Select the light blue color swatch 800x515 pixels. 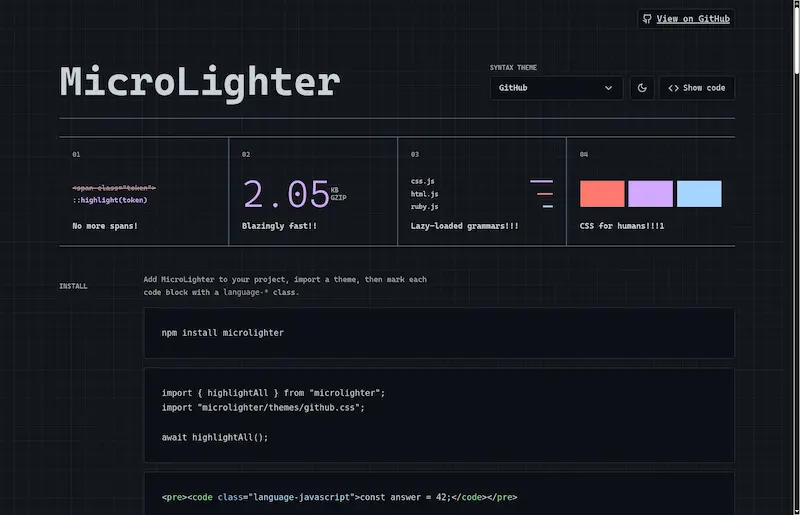point(699,193)
